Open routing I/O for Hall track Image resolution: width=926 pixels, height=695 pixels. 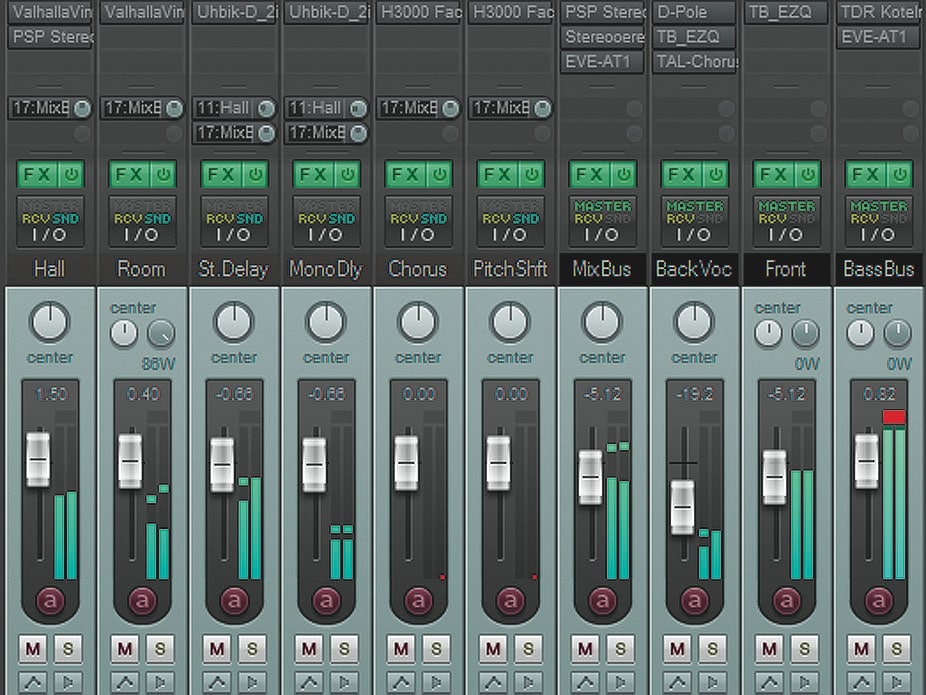[x=50, y=221]
